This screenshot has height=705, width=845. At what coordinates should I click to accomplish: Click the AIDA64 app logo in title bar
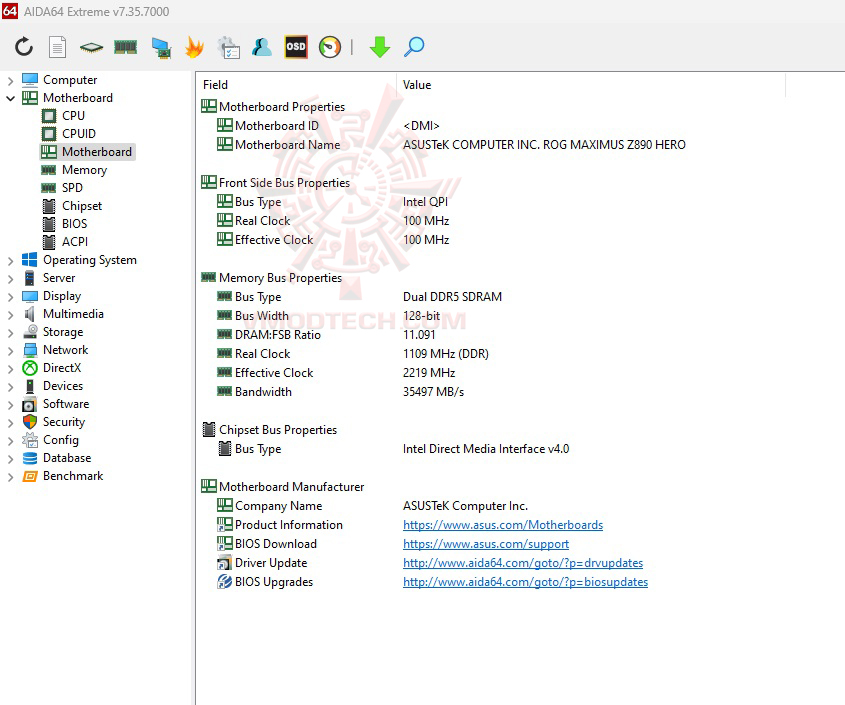tap(10, 11)
